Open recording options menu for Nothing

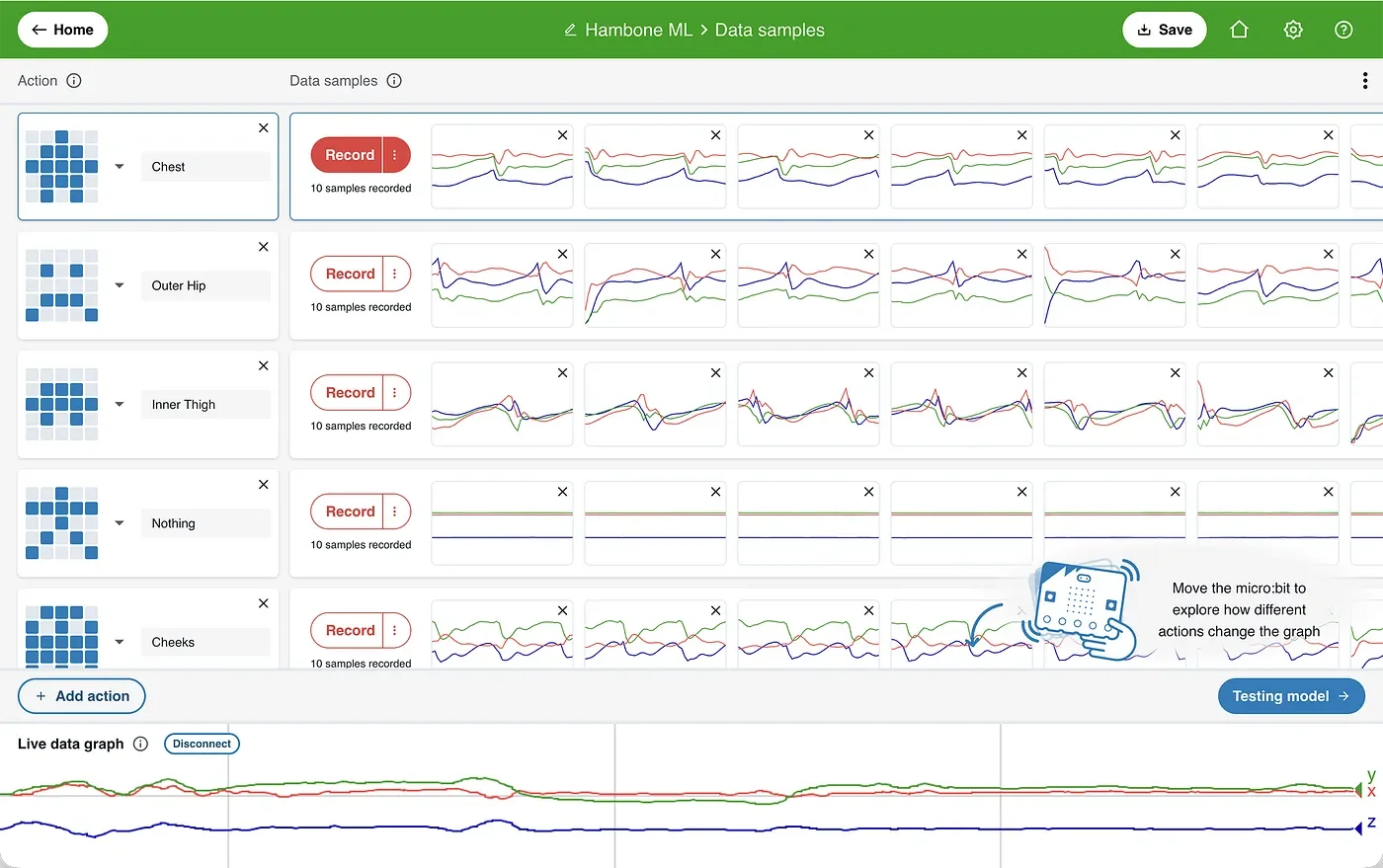coord(395,512)
